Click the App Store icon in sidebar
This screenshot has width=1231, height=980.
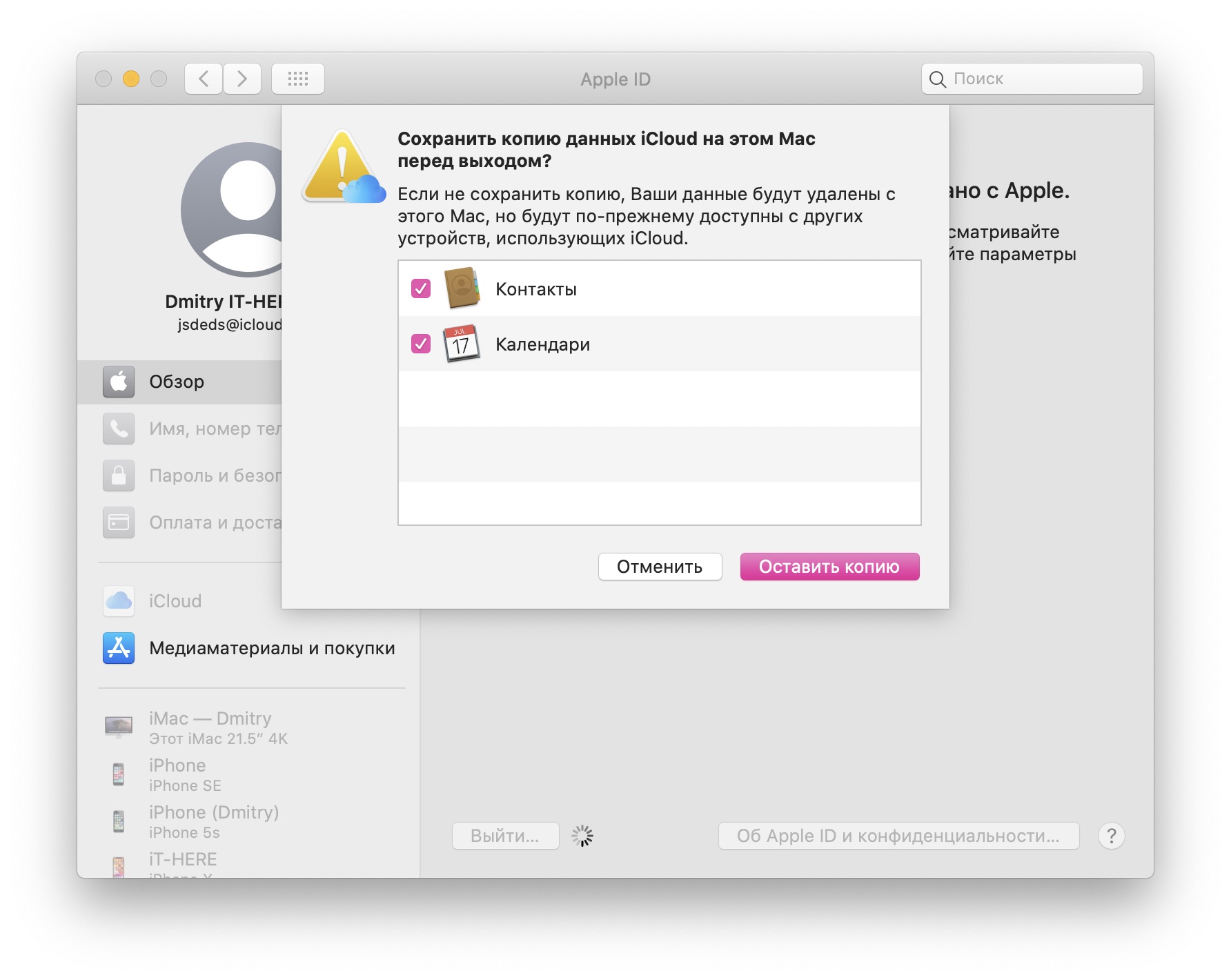tap(119, 648)
